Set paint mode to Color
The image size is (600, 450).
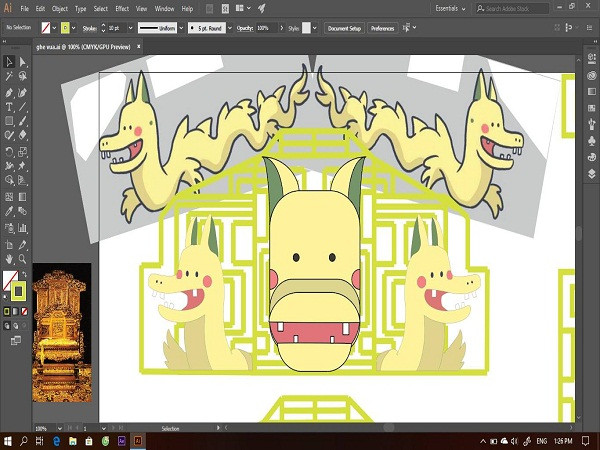coord(7,311)
